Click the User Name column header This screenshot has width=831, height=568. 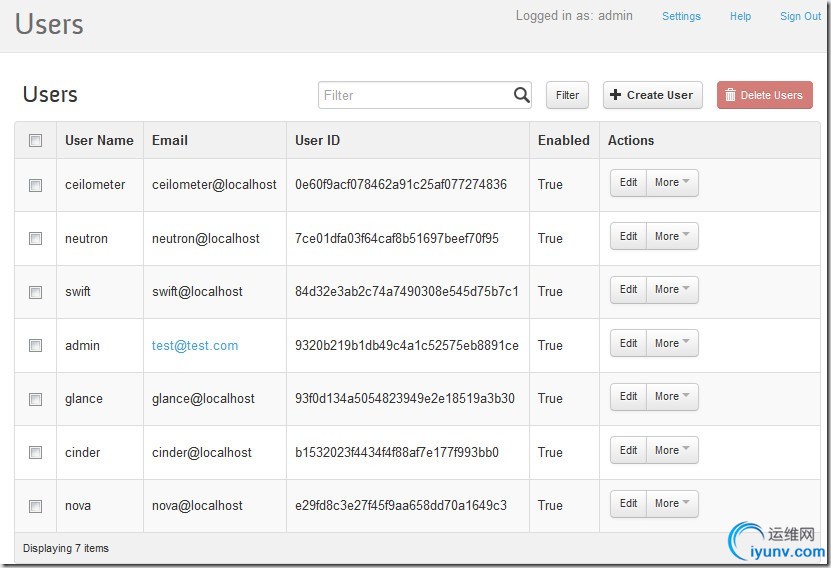99,141
